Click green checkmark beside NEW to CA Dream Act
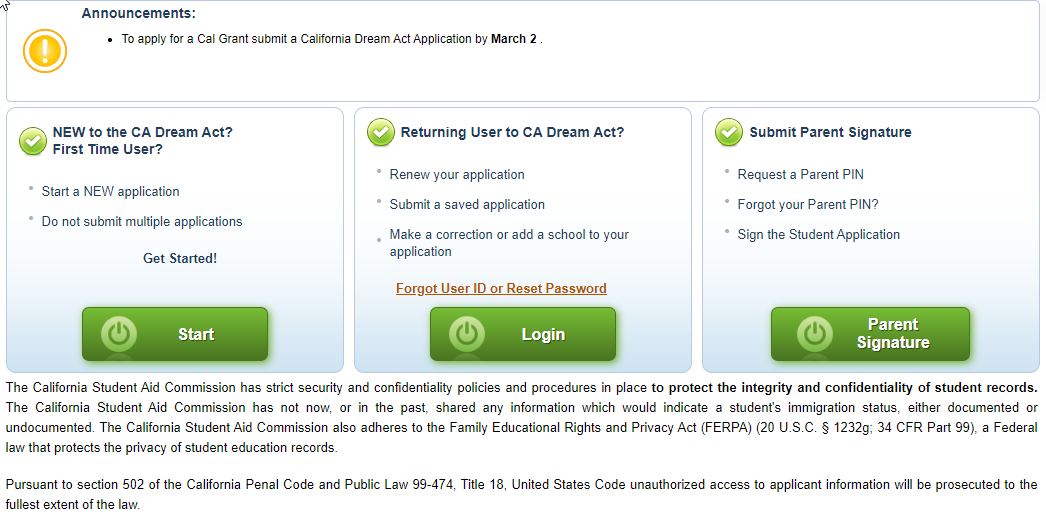Image resolution: width=1046 pixels, height=522 pixels. [33, 141]
